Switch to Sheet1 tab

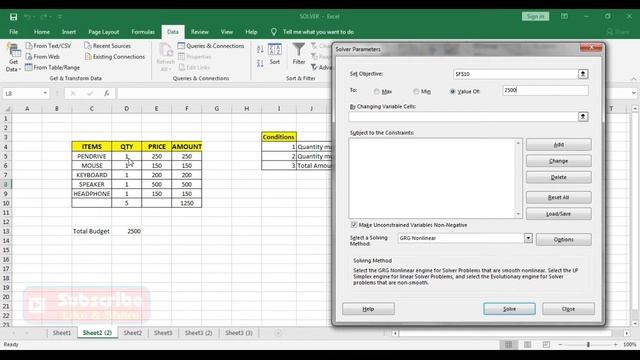click(62, 333)
